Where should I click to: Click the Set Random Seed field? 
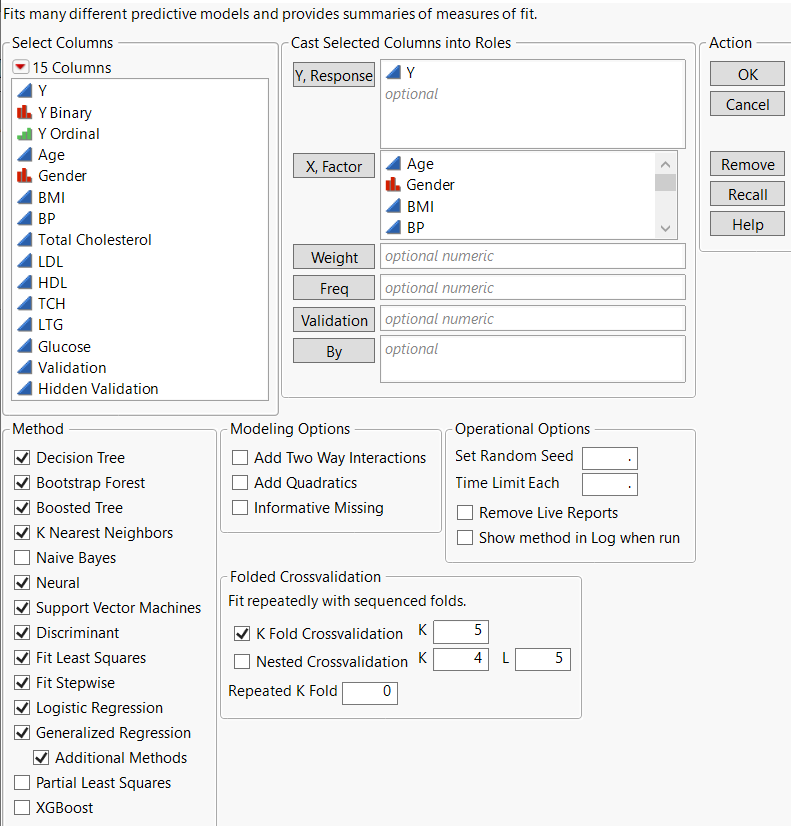point(609,458)
